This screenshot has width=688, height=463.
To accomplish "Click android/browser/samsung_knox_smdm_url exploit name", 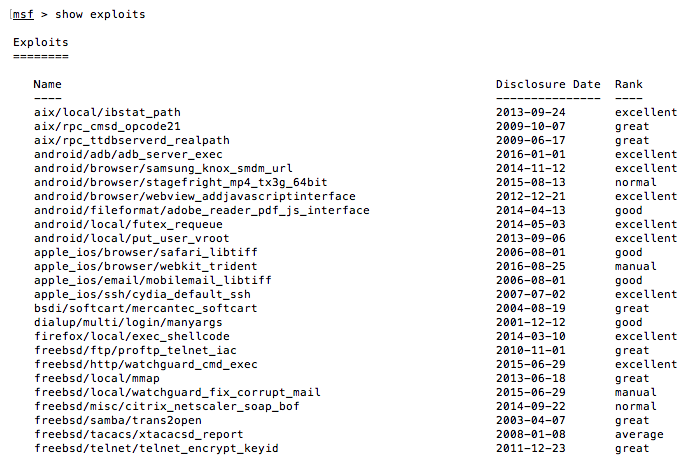I will pos(163,169).
